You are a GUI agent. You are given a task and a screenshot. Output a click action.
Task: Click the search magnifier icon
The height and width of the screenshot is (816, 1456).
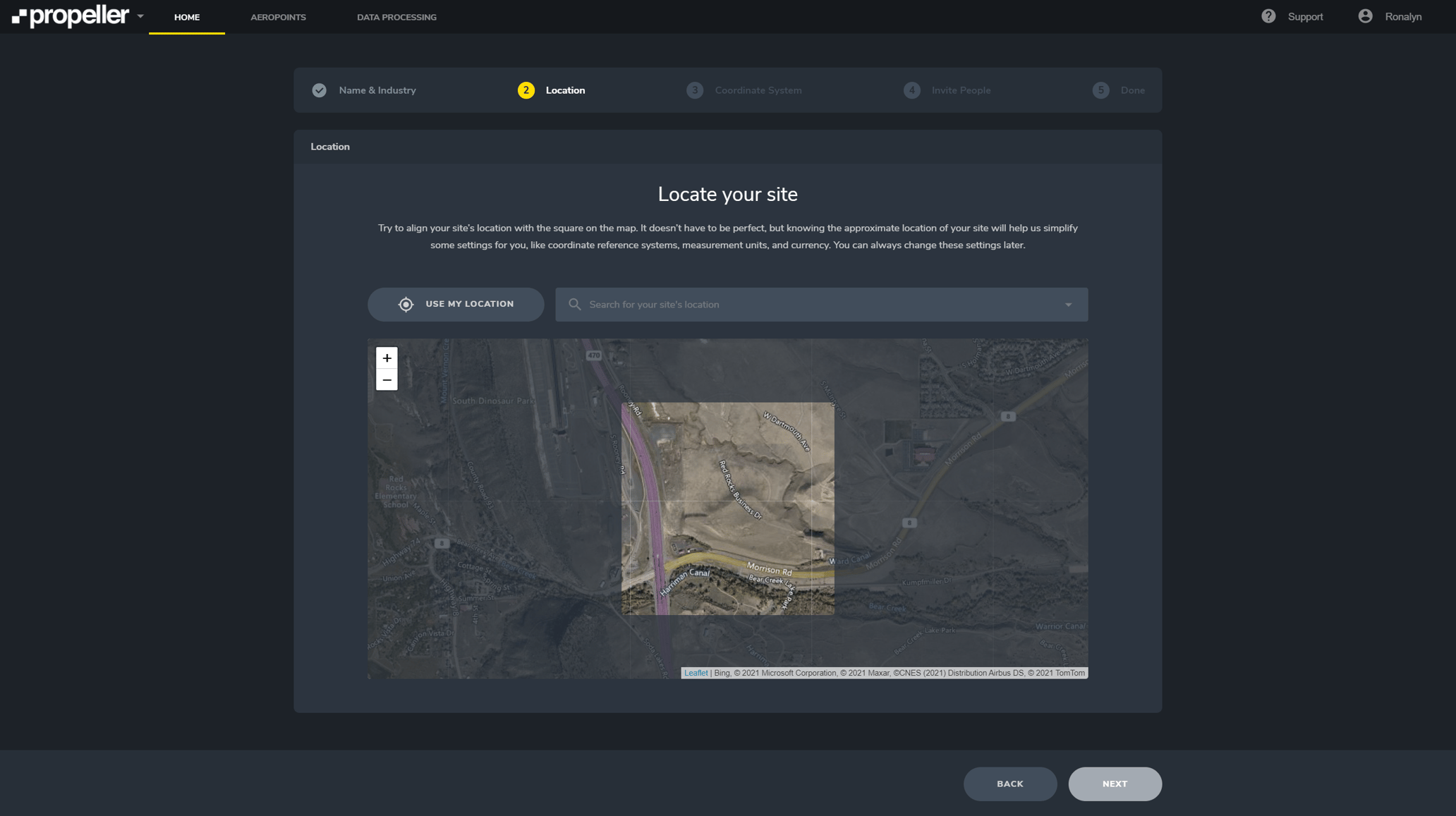pyautogui.click(x=574, y=305)
